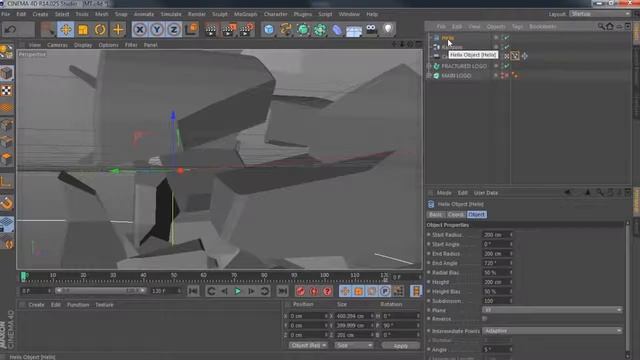
Task: Click object manager home icon
Action: tap(610, 27)
